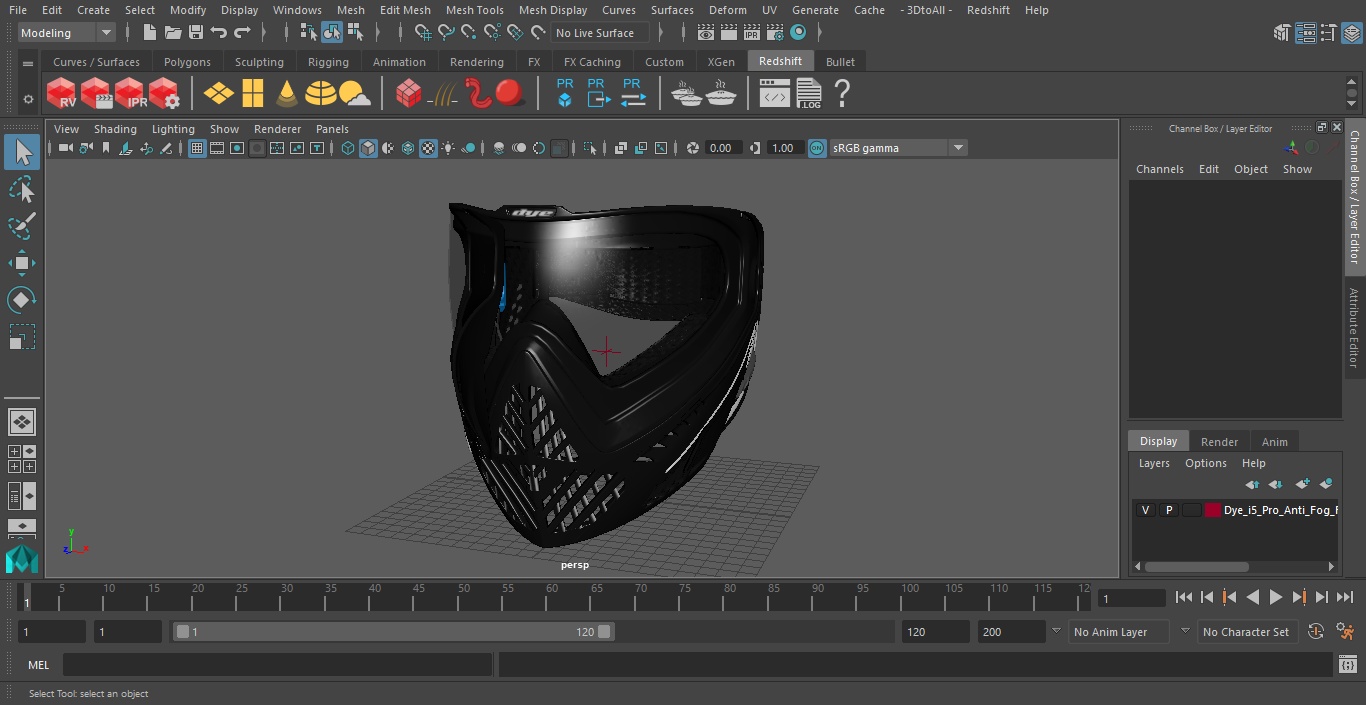Open the Redshift menu in menu bar
The height and width of the screenshot is (705, 1366).
coord(988,10)
